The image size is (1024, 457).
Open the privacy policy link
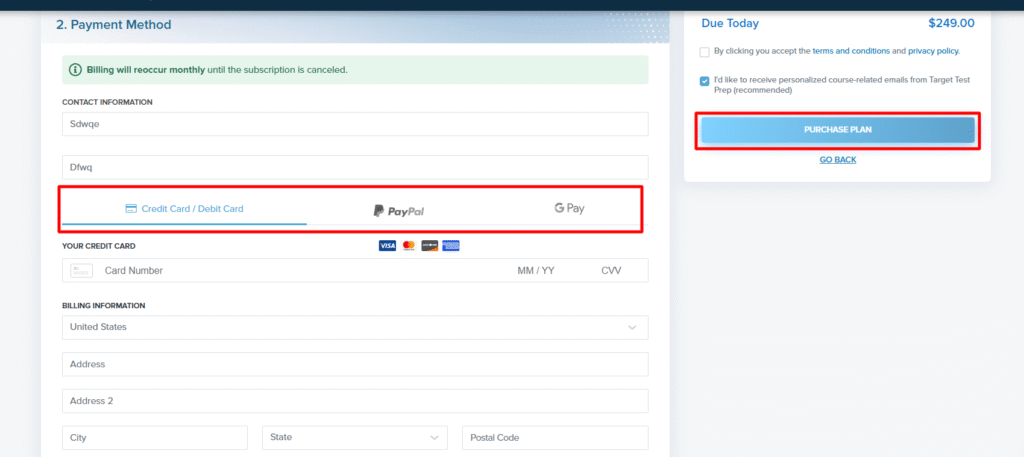(x=933, y=50)
